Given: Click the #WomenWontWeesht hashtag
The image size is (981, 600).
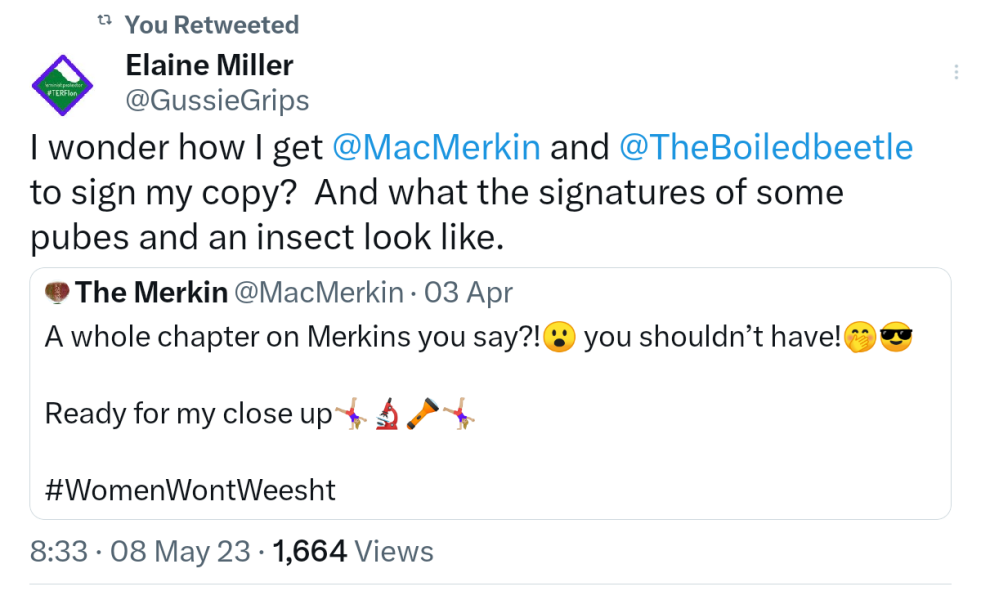Looking at the screenshot, I should coord(190,490).
